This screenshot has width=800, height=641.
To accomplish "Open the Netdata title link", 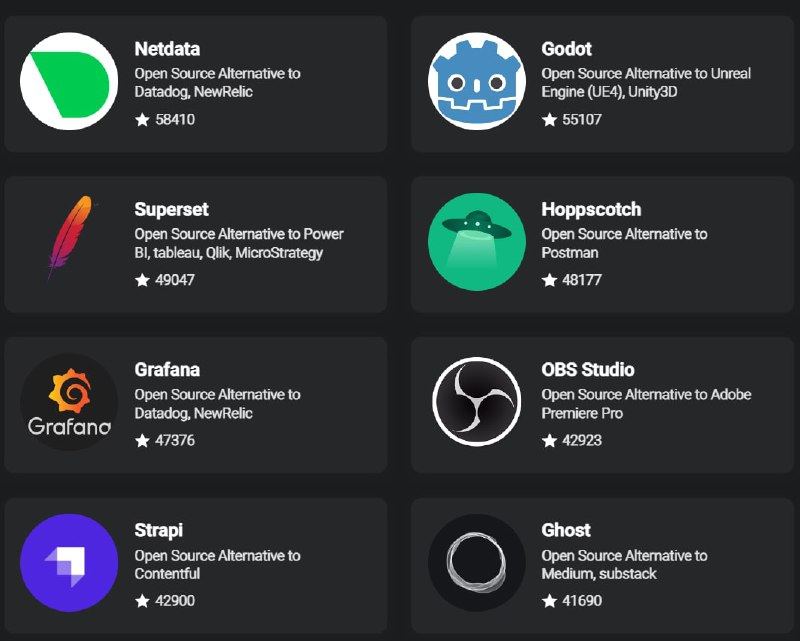I will click(x=167, y=49).
